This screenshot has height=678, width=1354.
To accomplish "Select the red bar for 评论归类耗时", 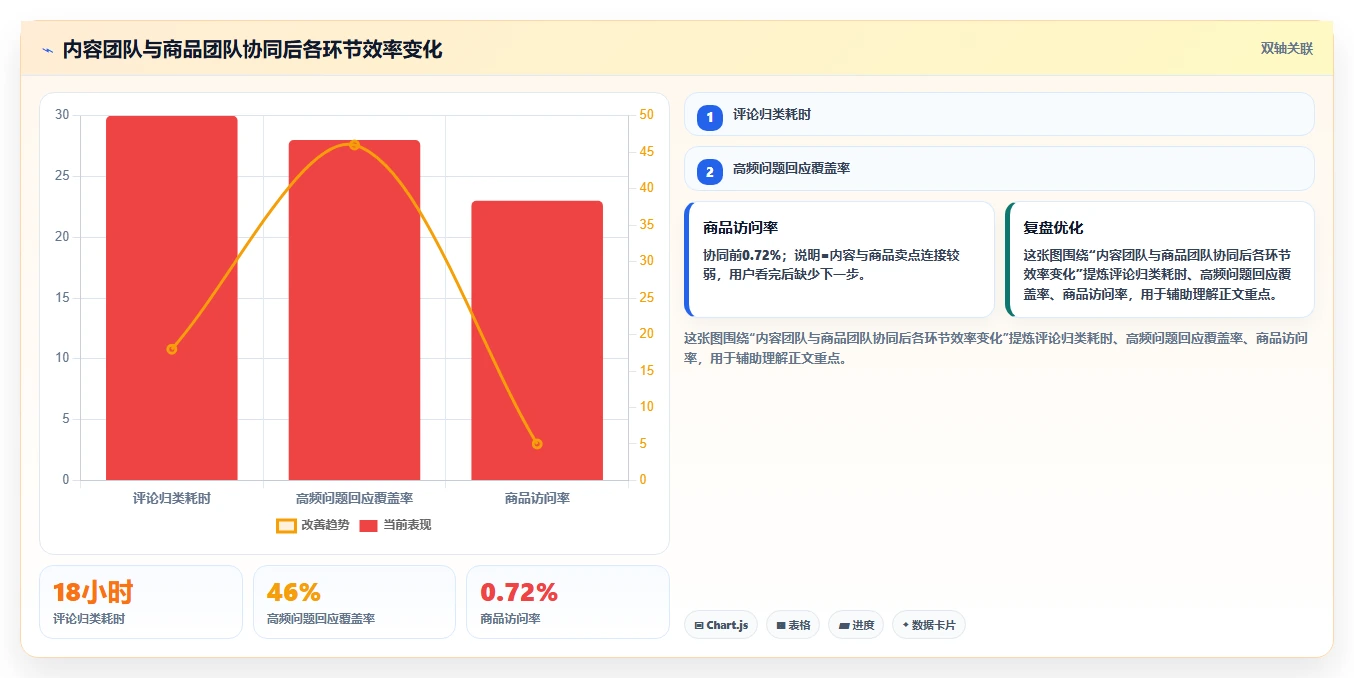I will click(172, 298).
